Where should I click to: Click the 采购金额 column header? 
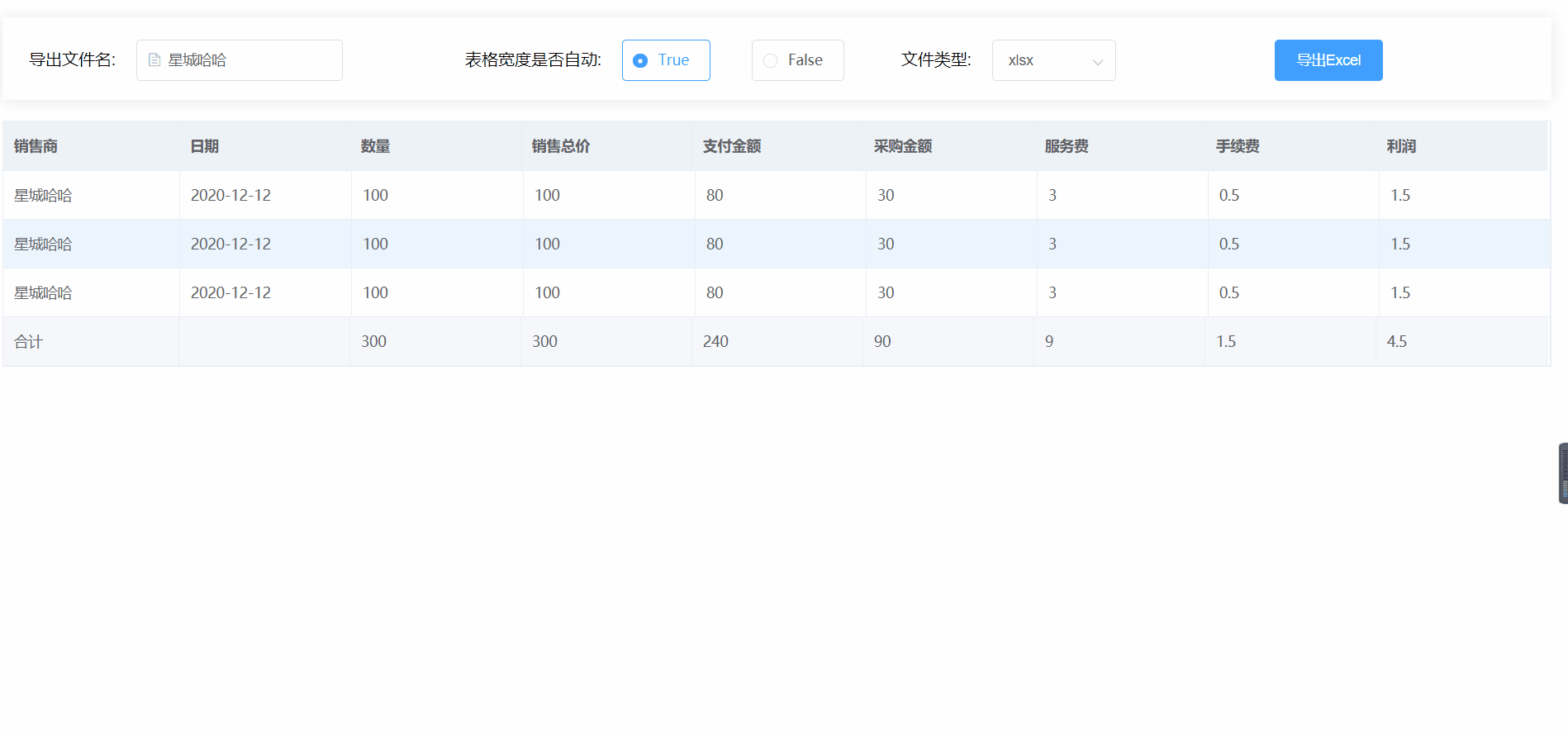(x=903, y=146)
